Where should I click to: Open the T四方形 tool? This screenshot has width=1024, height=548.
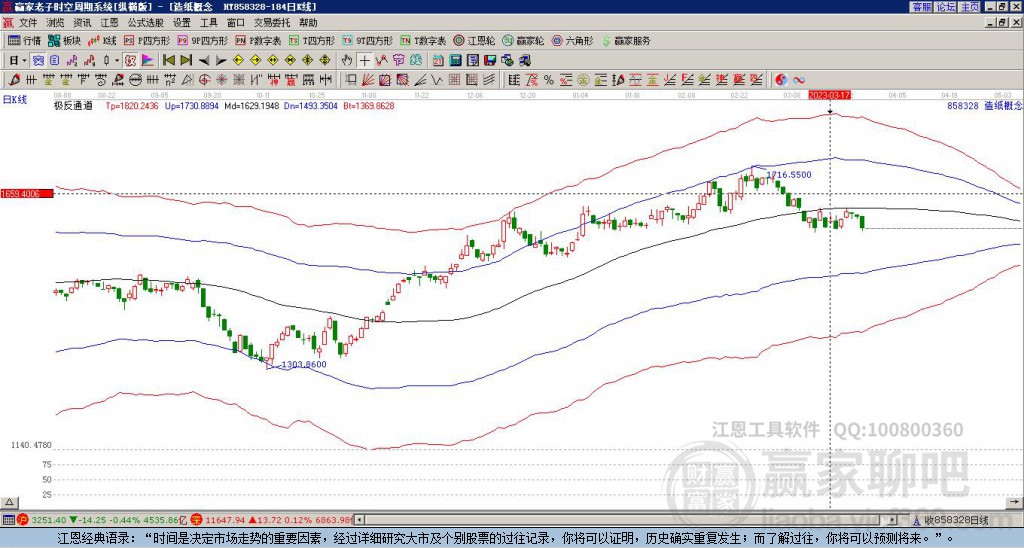pos(312,40)
